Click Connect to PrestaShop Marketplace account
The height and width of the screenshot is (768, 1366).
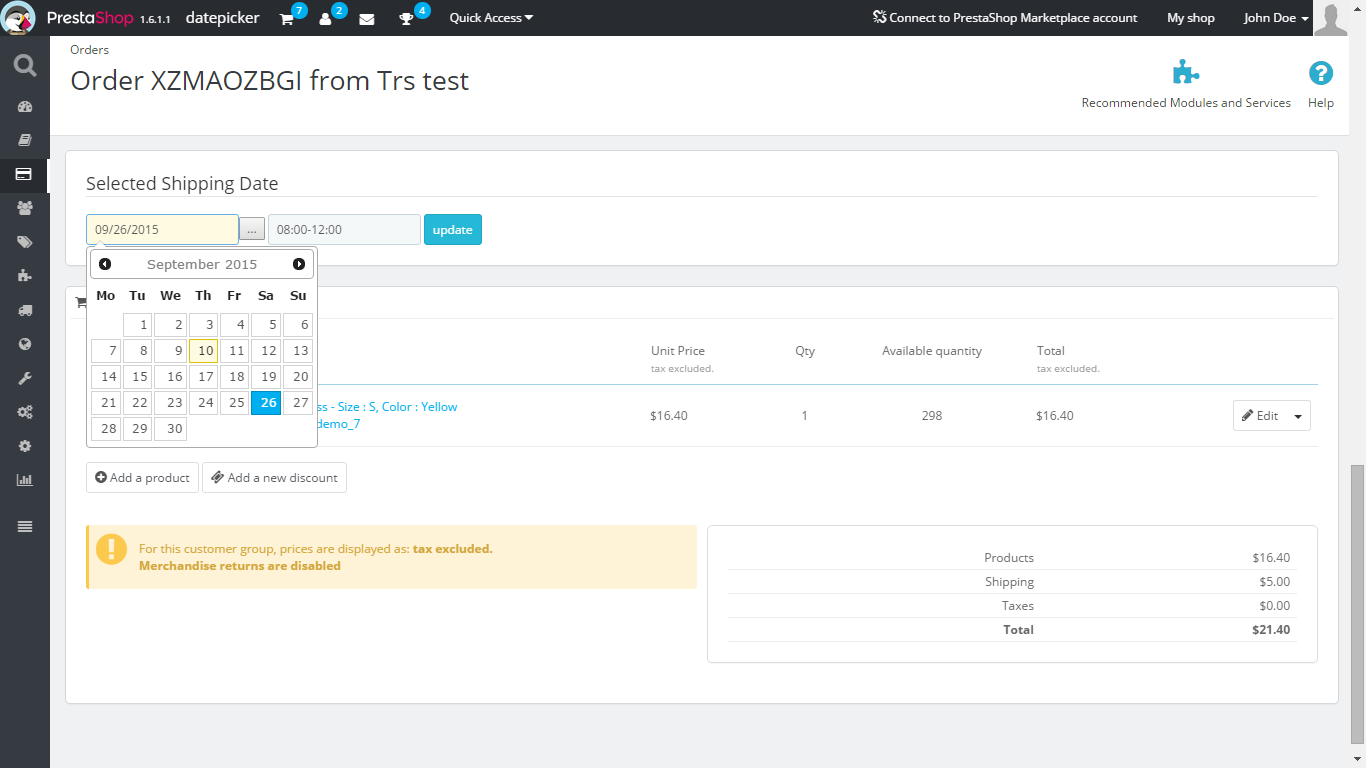[1005, 18]
